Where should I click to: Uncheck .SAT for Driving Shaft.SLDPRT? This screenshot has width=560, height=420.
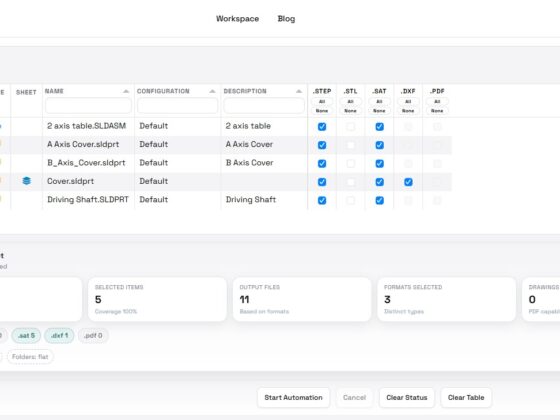(x=379, y=200)
